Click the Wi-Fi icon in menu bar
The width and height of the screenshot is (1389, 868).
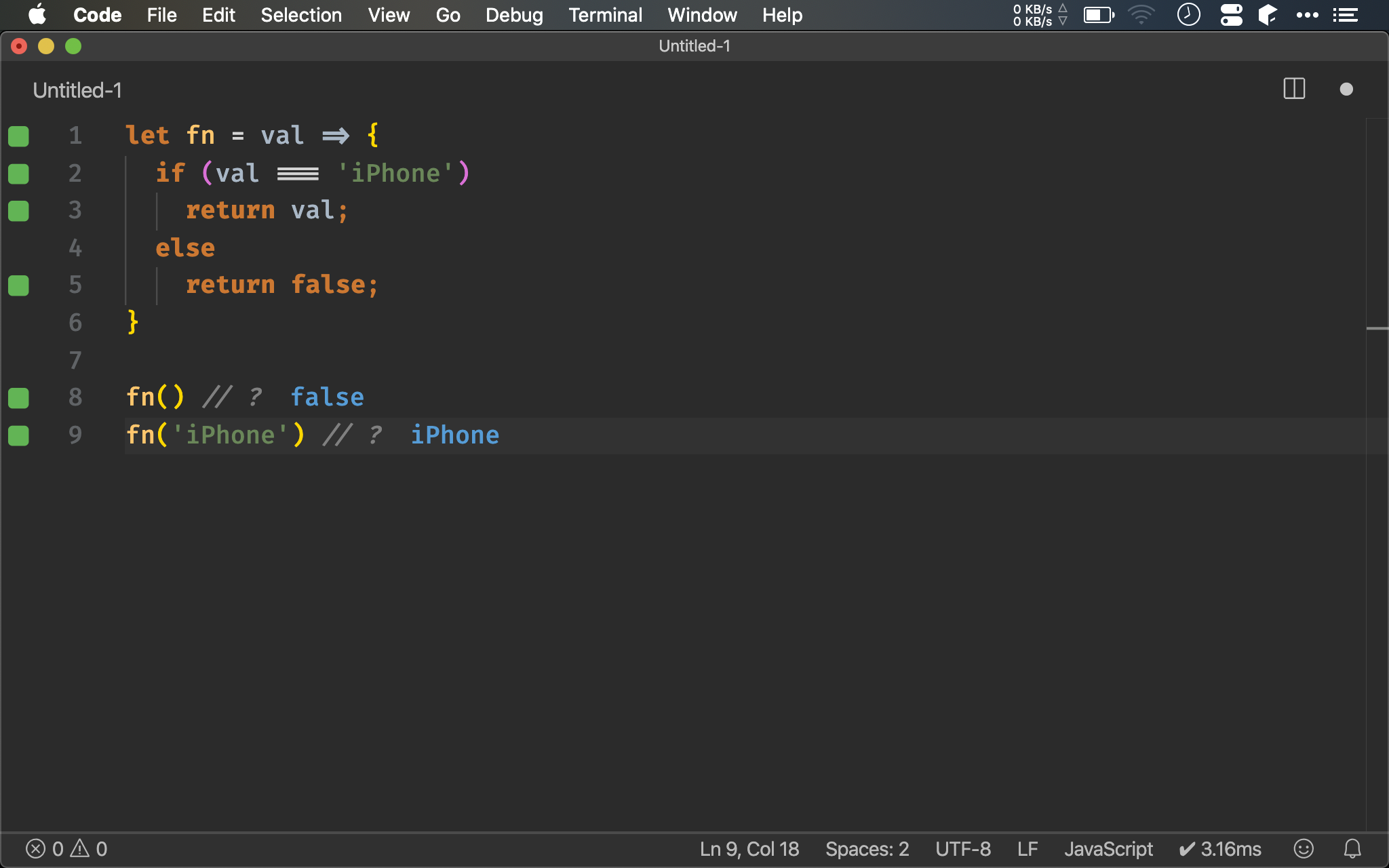(x=1144, y=15)
